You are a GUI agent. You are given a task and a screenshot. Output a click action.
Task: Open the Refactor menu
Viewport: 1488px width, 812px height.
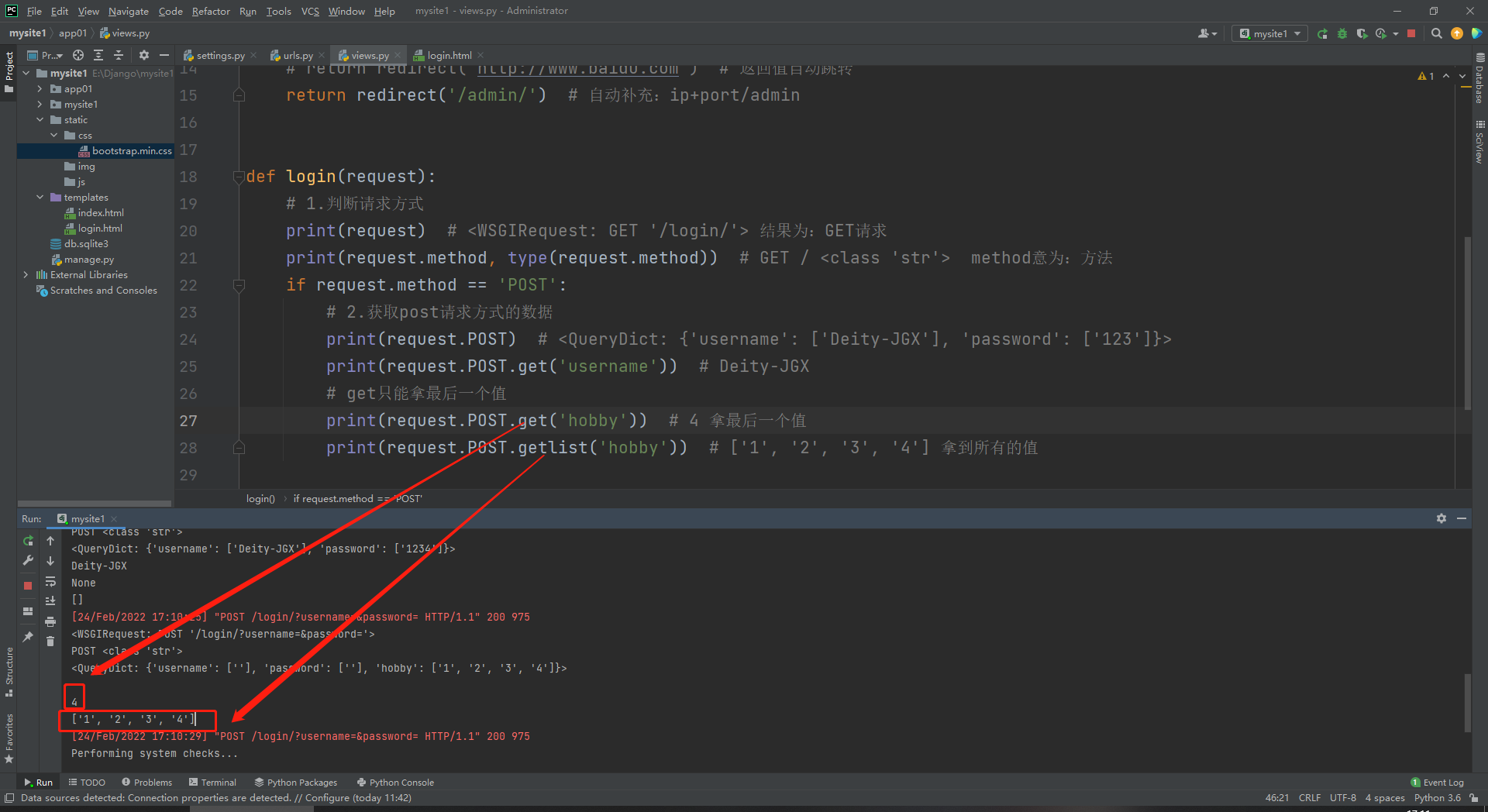point(211,11)
